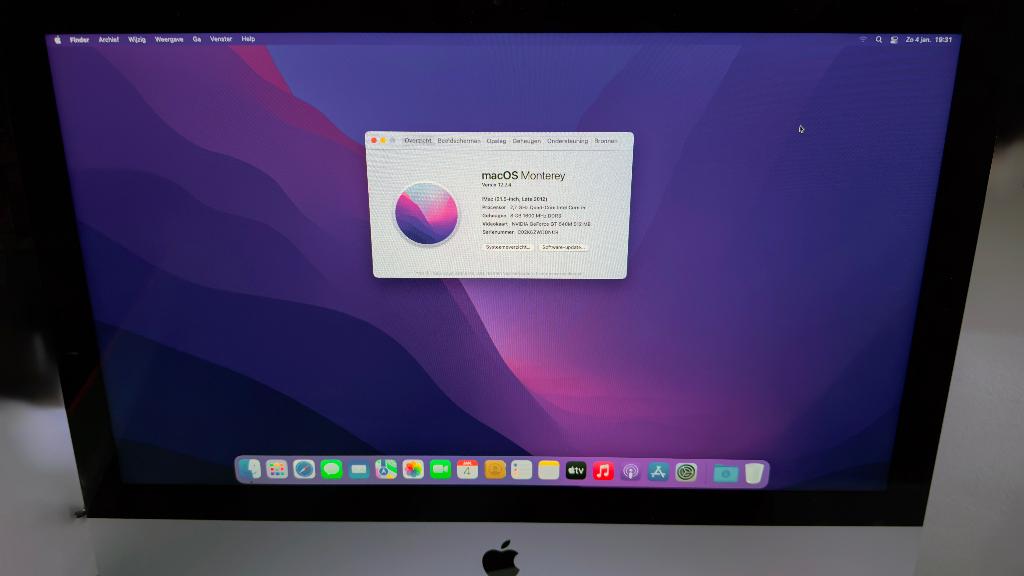Open the Weergave menu
Image resolution: width=1024 pixels, height=576 pixels.
169,40
